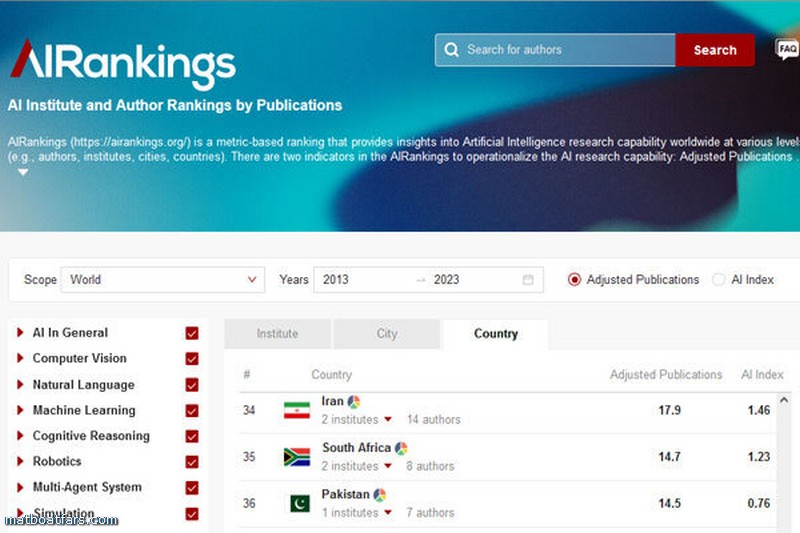
Task: Expand the AI In General category arrow
Action: point(20,333)
